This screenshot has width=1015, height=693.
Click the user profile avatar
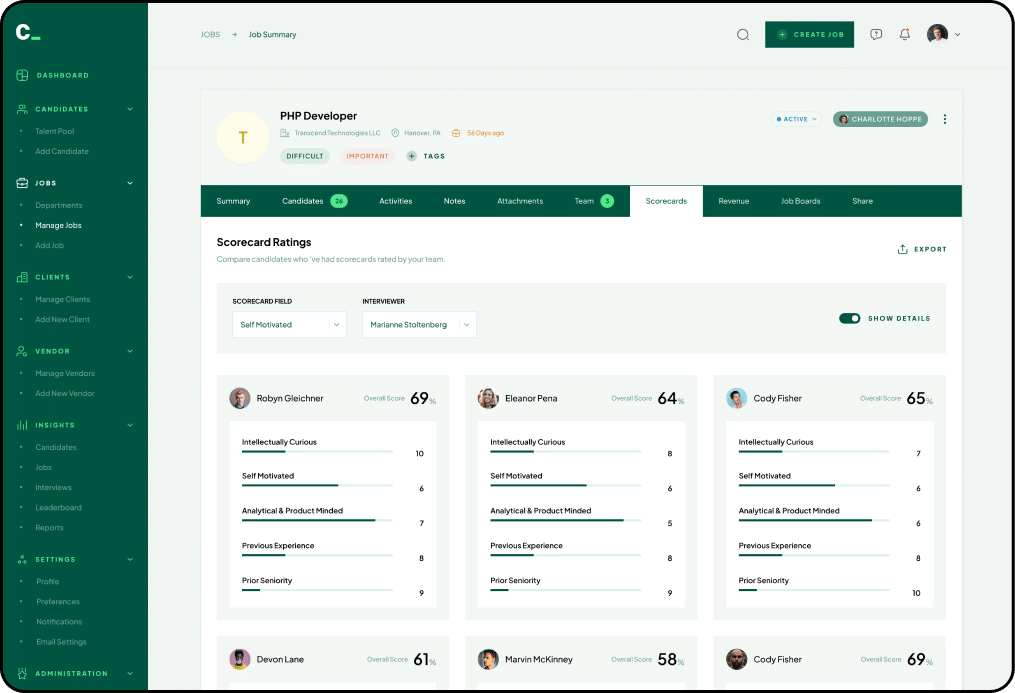coord(937,34)
